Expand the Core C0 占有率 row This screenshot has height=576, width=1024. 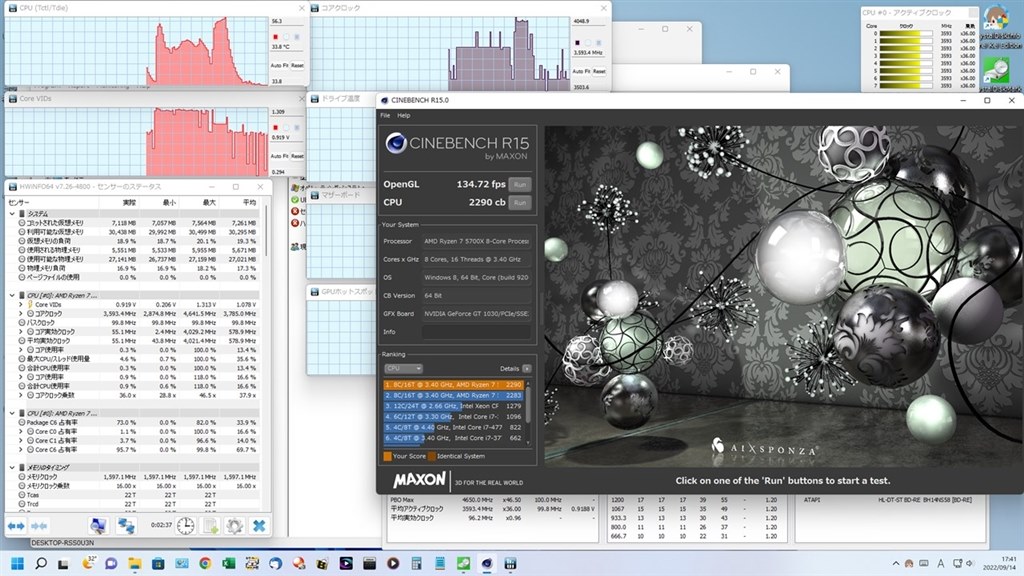21,432
